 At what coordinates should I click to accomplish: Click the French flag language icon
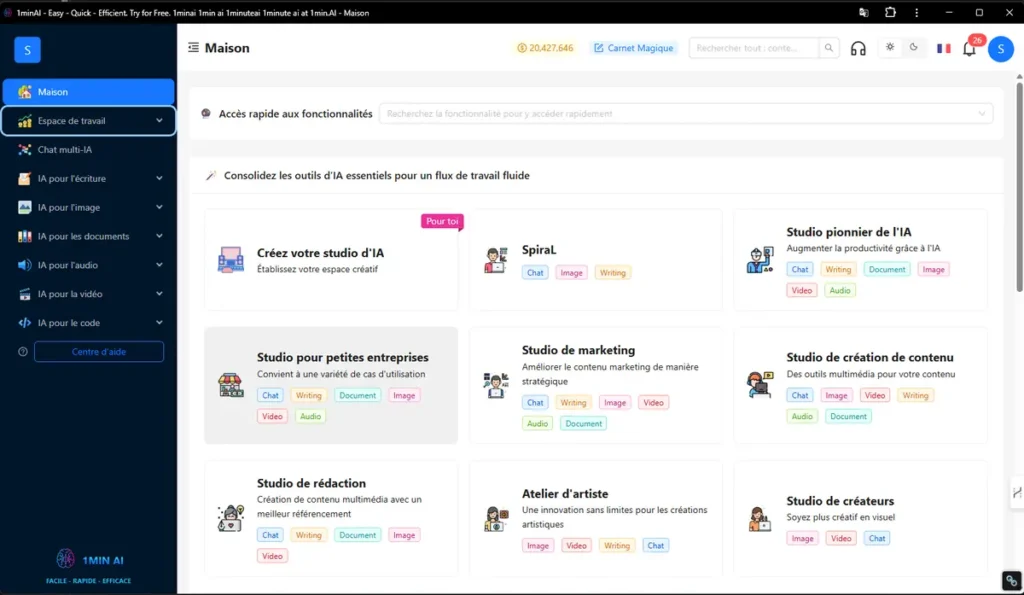[943, 48]
